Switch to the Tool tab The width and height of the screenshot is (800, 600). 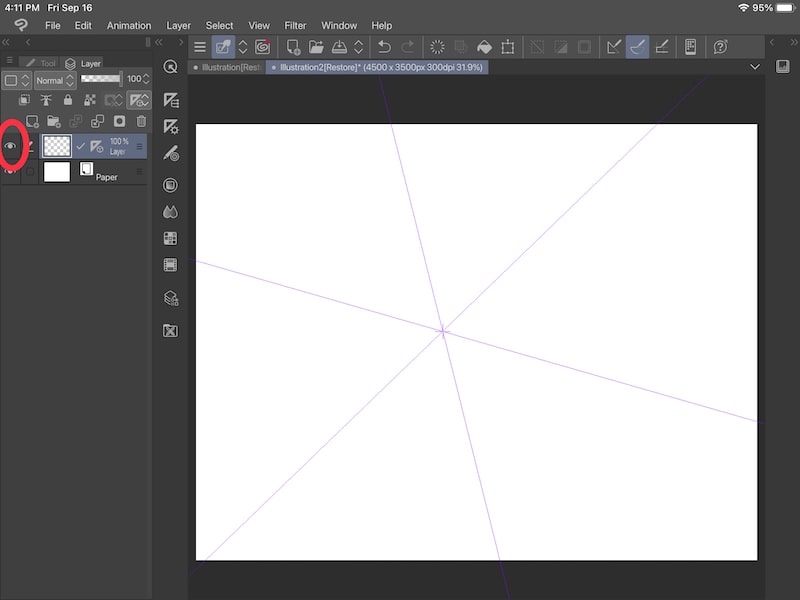pos(44,63)
